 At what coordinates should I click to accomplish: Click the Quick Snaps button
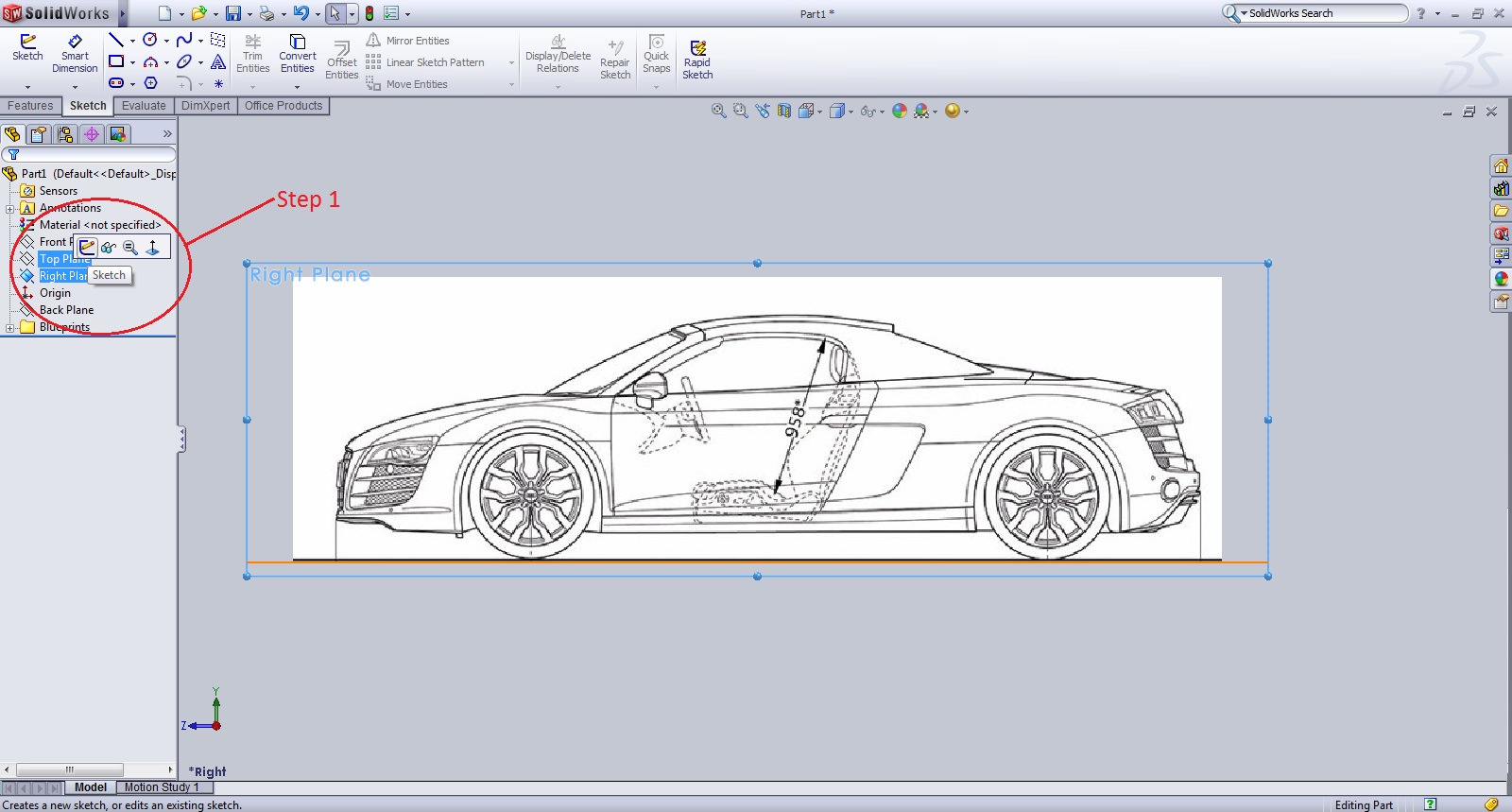tap(656, 54)
